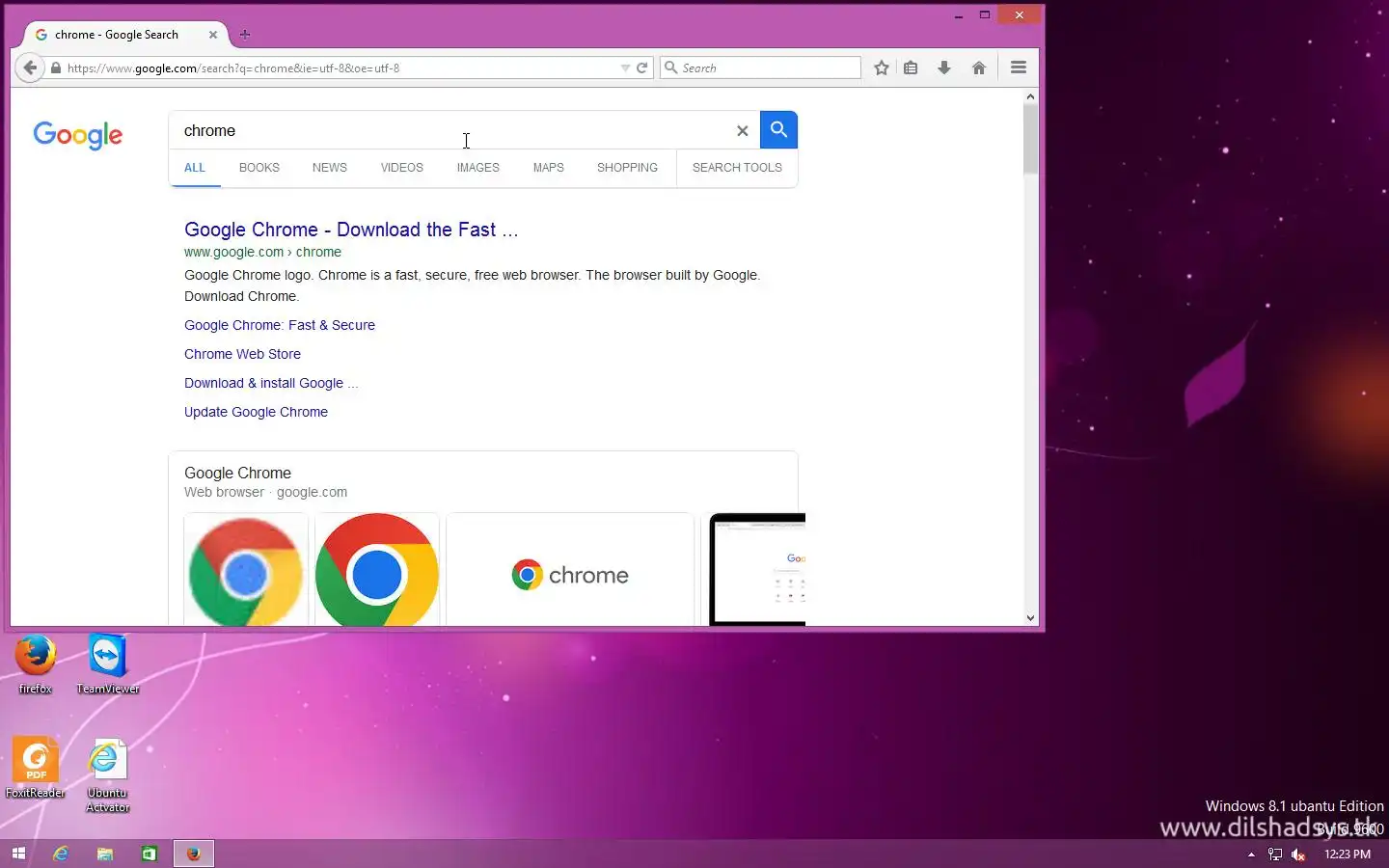Open Google Chrome: Fast & Secure link

(280, 325)
